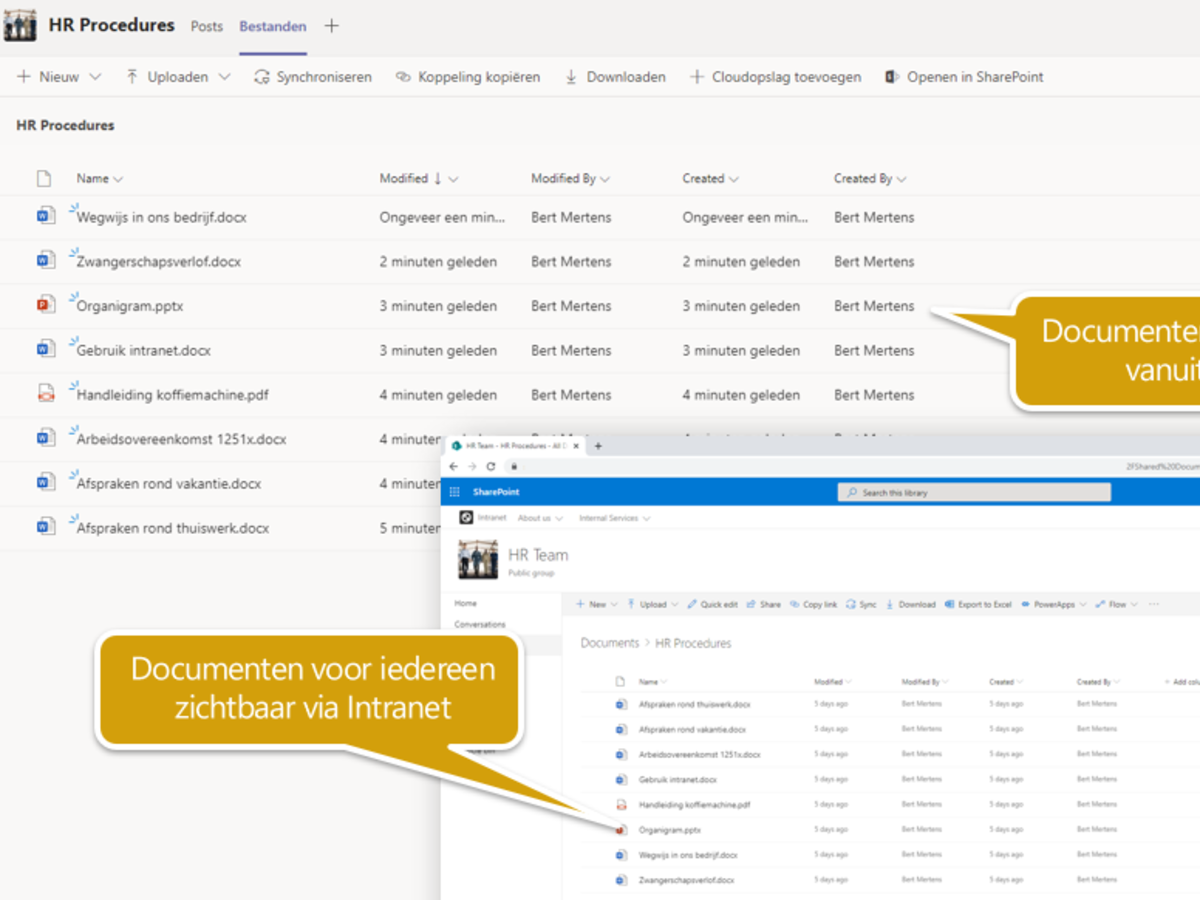1200x900 pixels.
Task: Click the HR Procedures team avatar icon
Action: click(20, 25)
